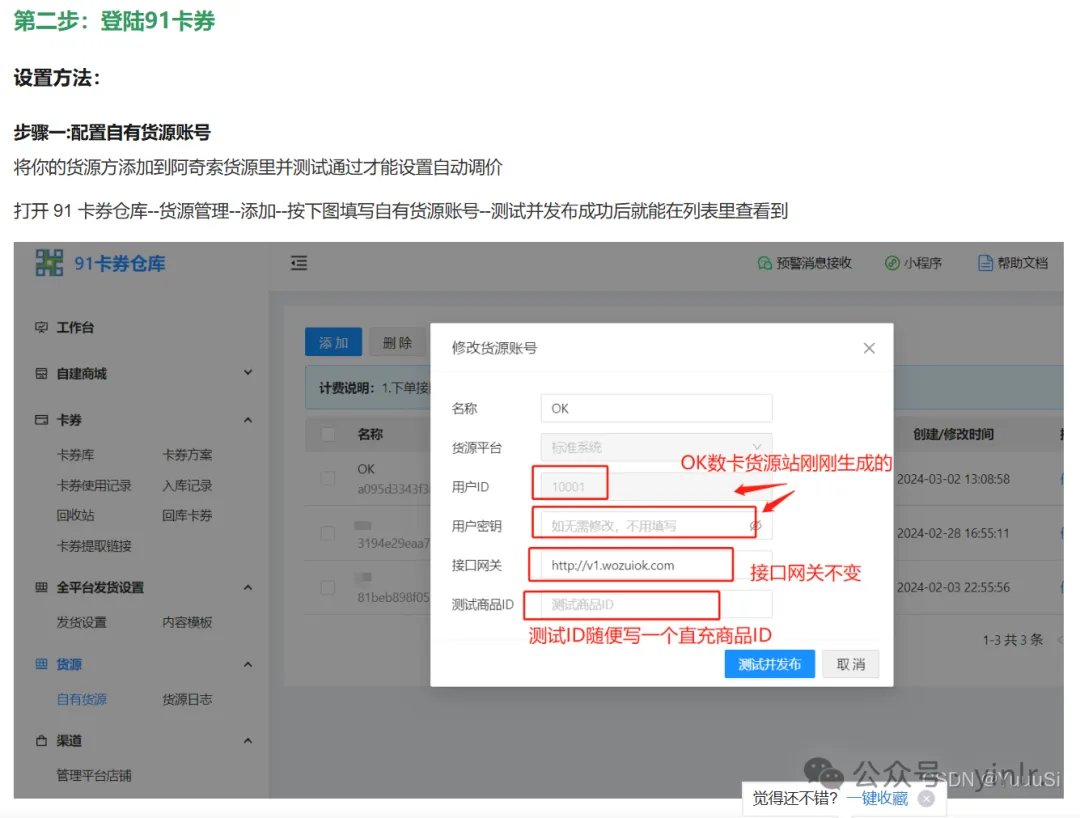Toggle password visibility eye in 用户密钥 field
Viewport: 1080px width, 818px height.
756,526
